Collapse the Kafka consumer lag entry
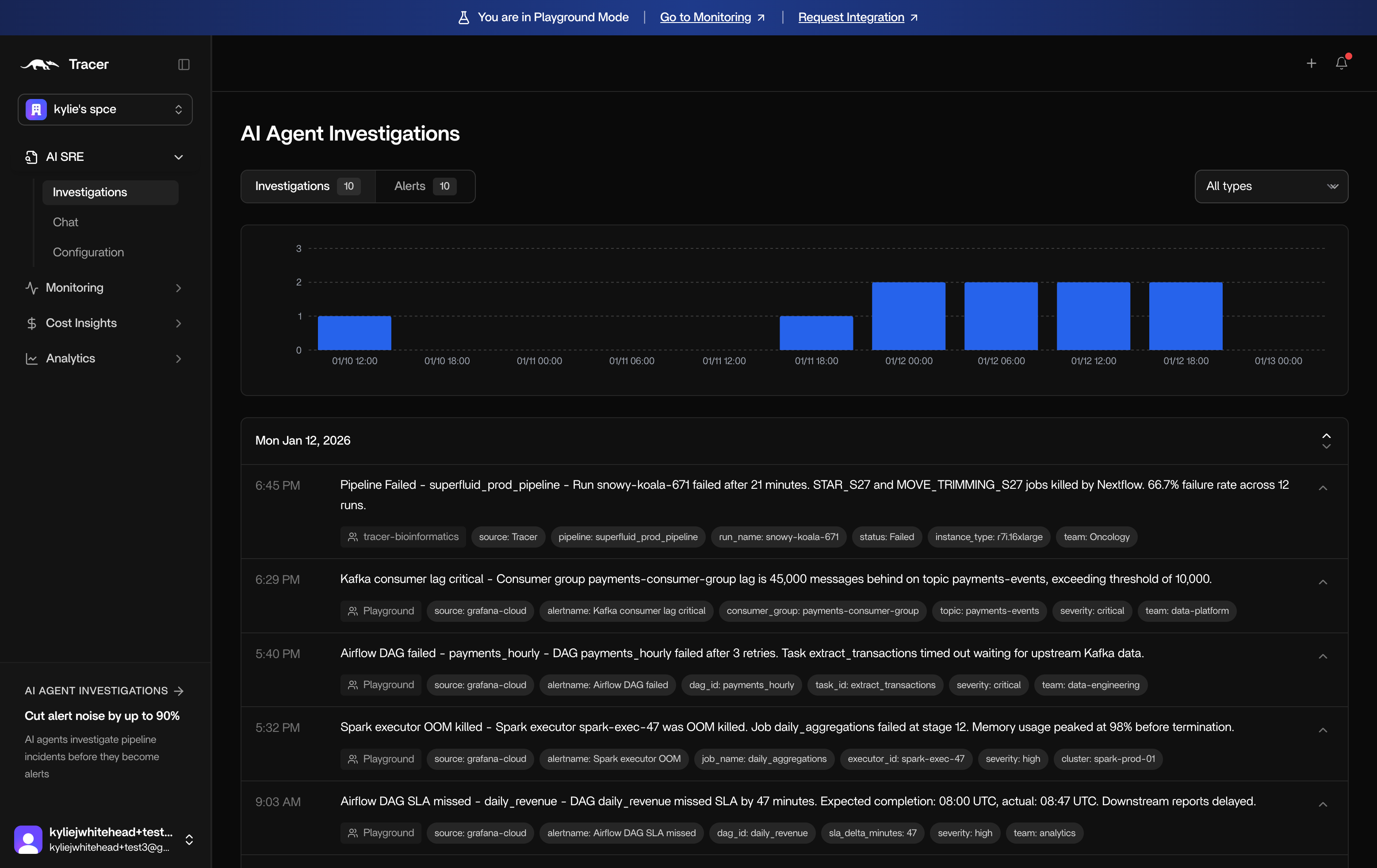Image resolution: width=1377 pixels, height=868 pixels. coord(1323,582)
